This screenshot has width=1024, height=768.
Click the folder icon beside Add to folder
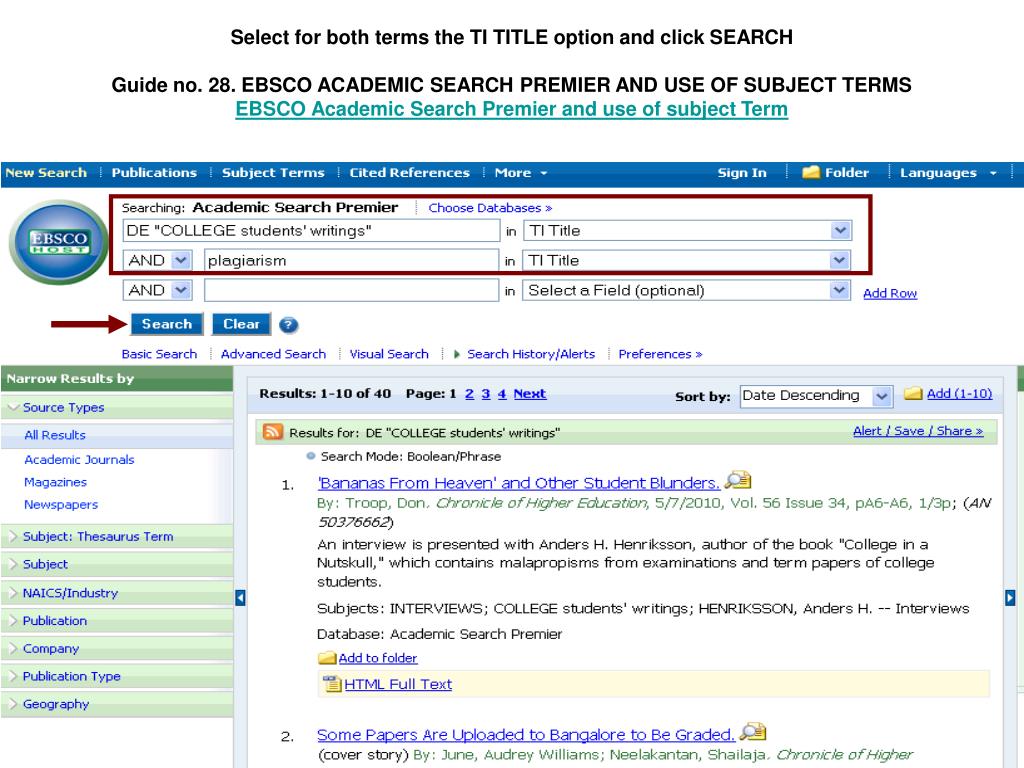pos(327,658)
